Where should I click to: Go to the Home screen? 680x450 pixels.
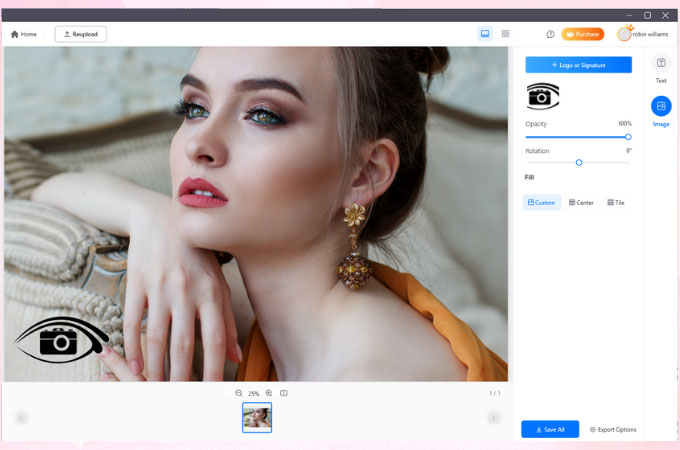[x=24, y=34]
